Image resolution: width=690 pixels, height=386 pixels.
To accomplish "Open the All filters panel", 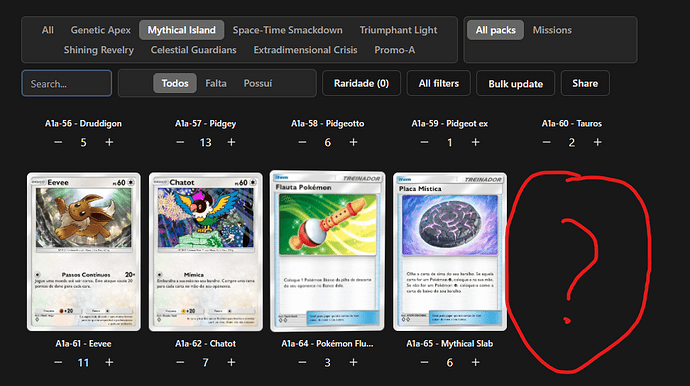I will (x=439, y=83).
